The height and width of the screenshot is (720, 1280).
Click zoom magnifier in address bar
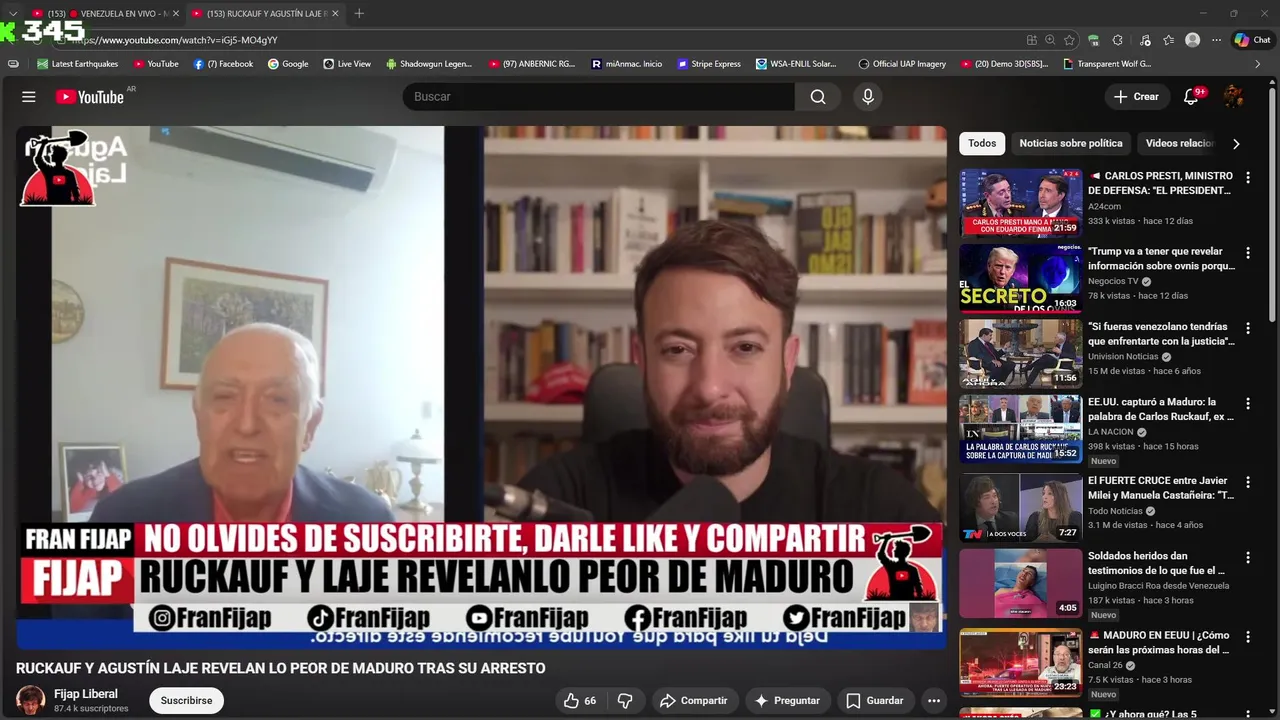pos(1050,40)
